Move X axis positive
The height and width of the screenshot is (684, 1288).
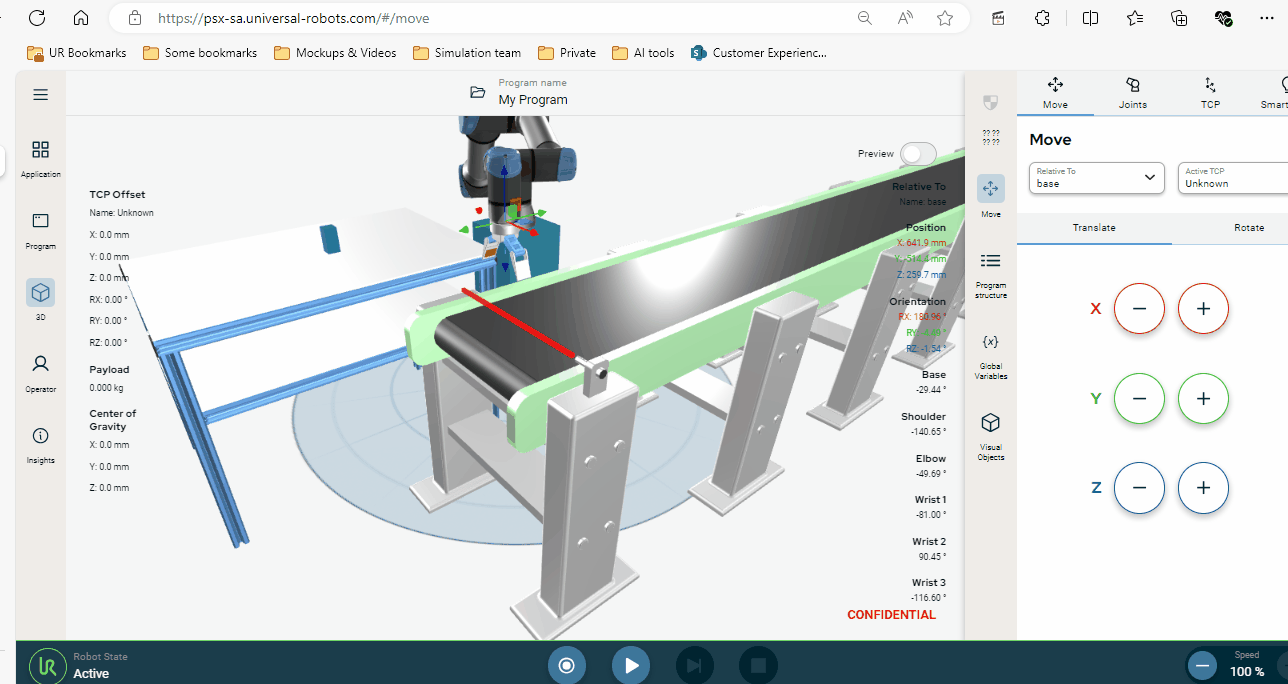click(1203, 309)
